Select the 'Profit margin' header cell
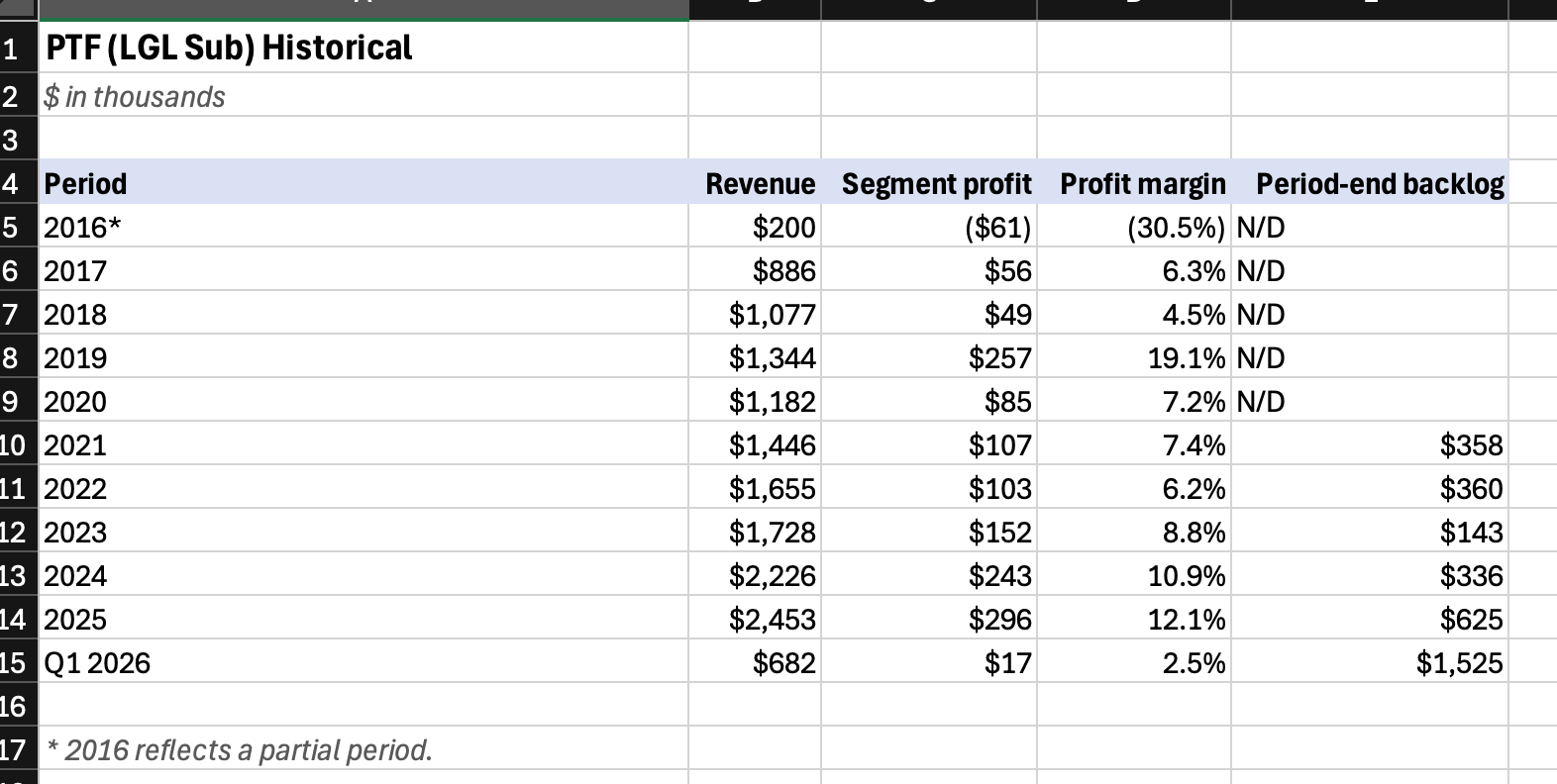 [1134, 183]
